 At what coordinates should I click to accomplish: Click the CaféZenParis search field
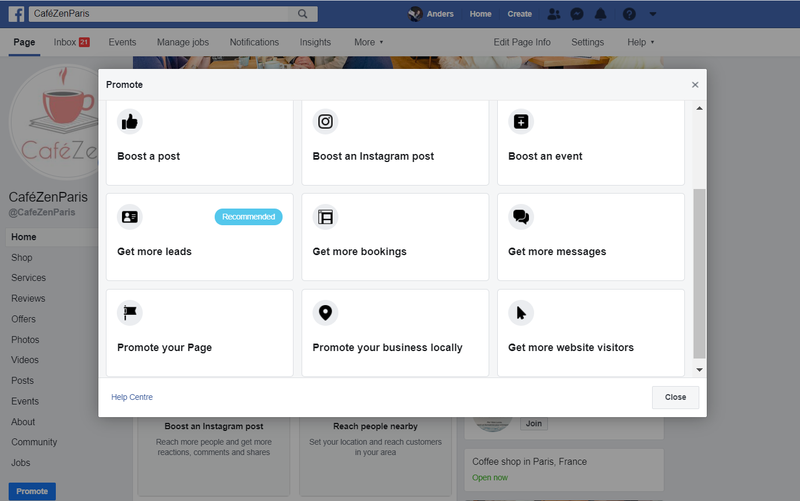point(161,14)
